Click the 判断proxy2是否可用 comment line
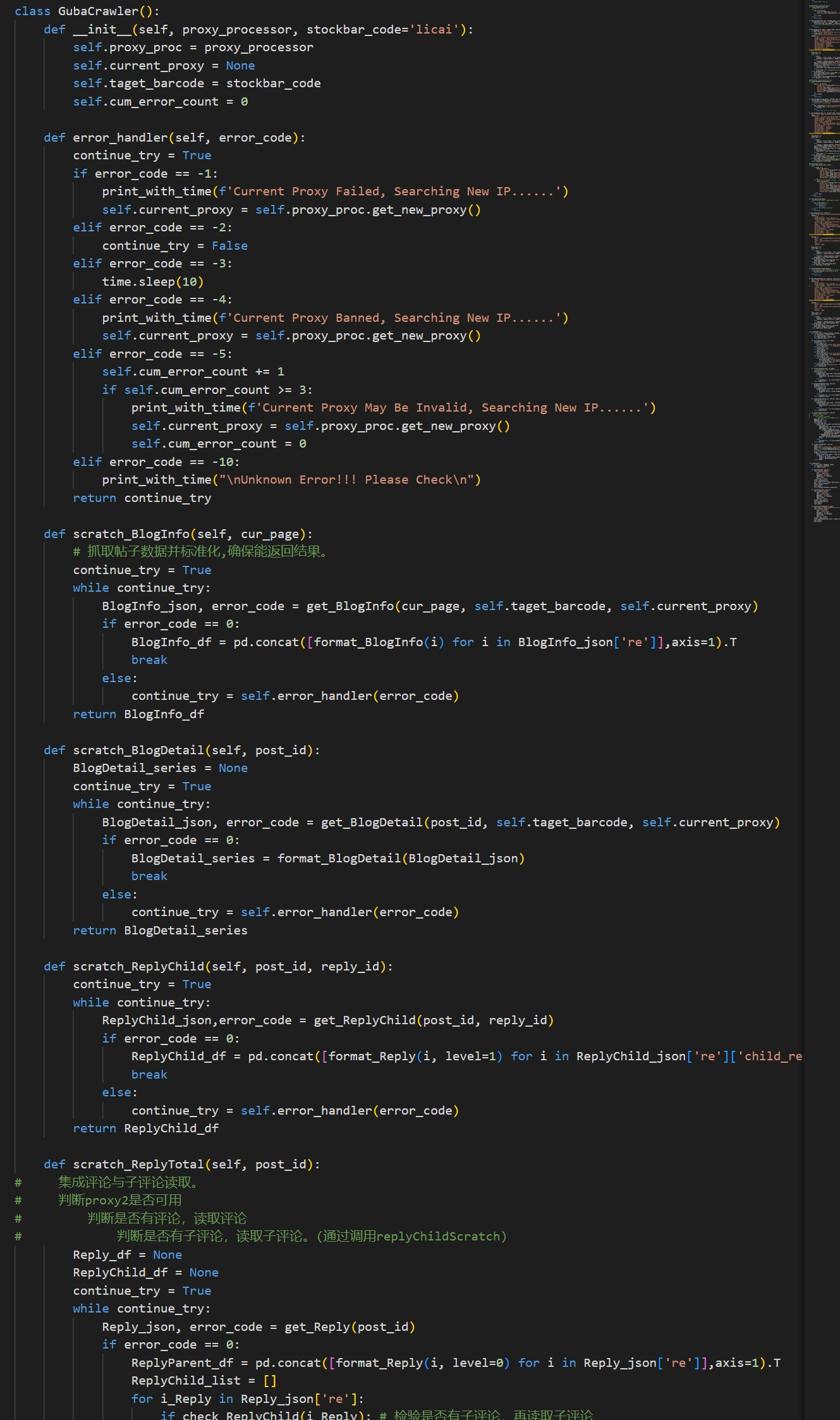Image resolution: width=840 pixels, height=1420 pixels. tap(98, 1199)
